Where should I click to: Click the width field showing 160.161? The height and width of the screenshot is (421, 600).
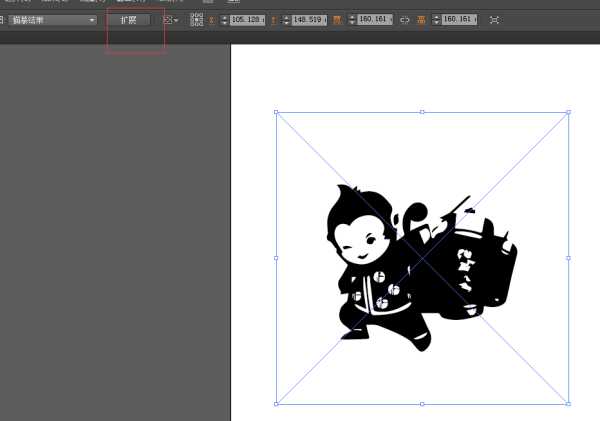[x=375, y=19]
